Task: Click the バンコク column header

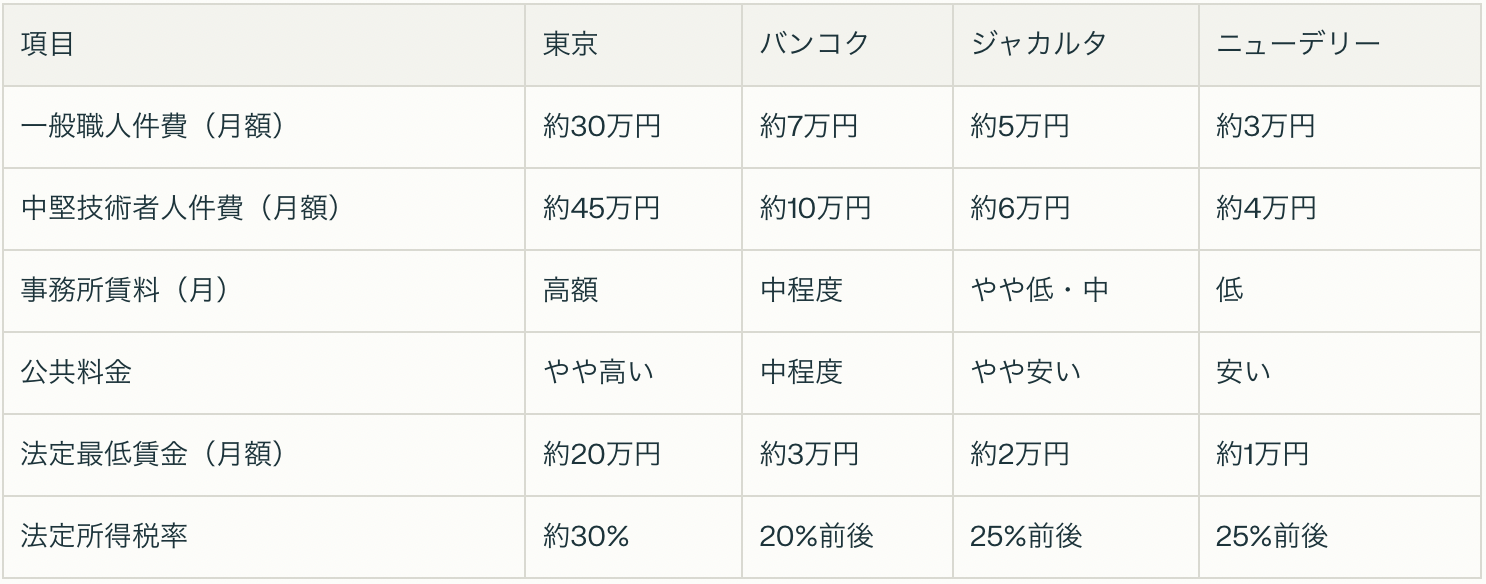Action: tap(815, 45)
